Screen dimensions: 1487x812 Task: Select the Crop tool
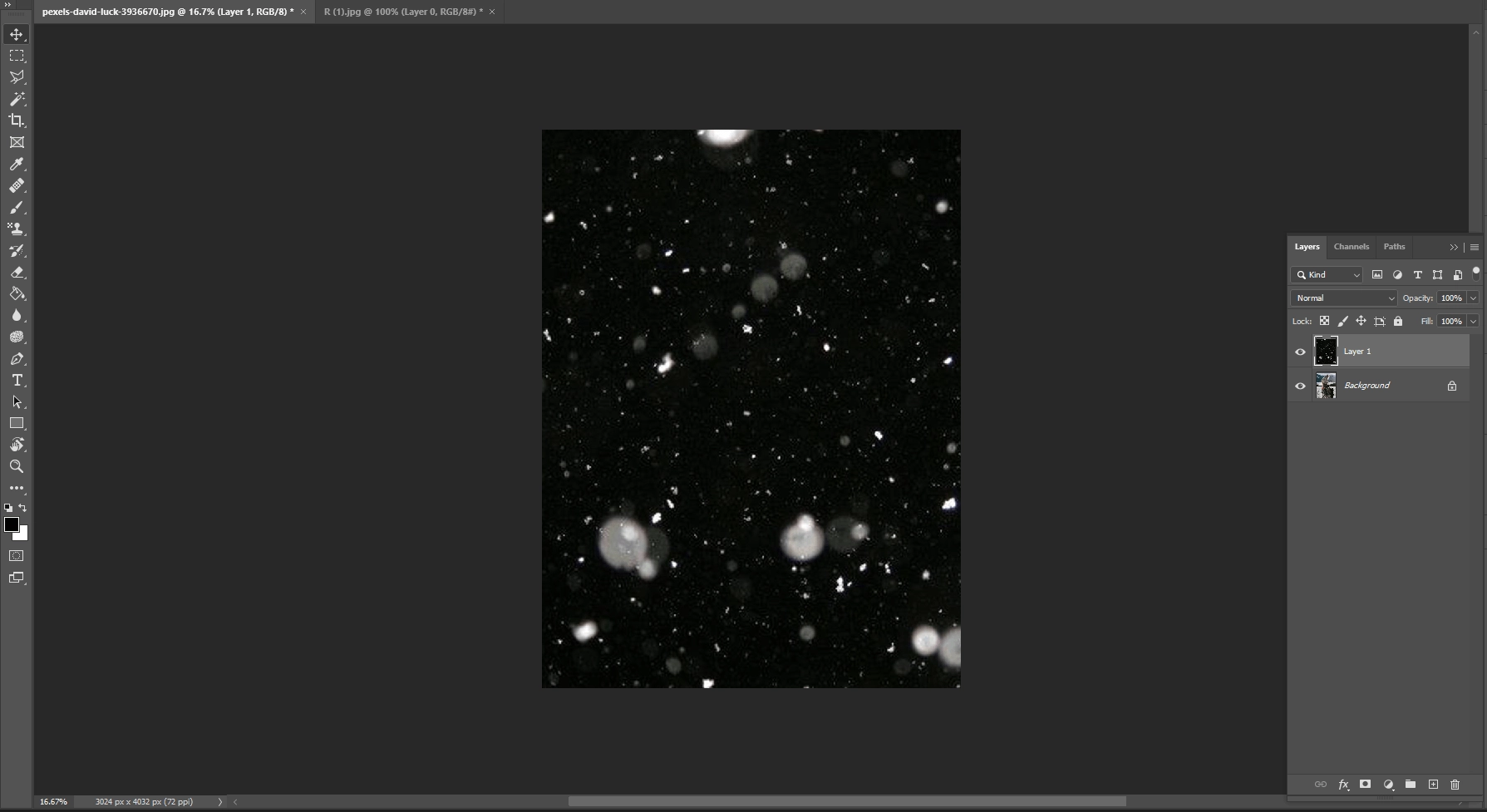click(x=17, y=121)
